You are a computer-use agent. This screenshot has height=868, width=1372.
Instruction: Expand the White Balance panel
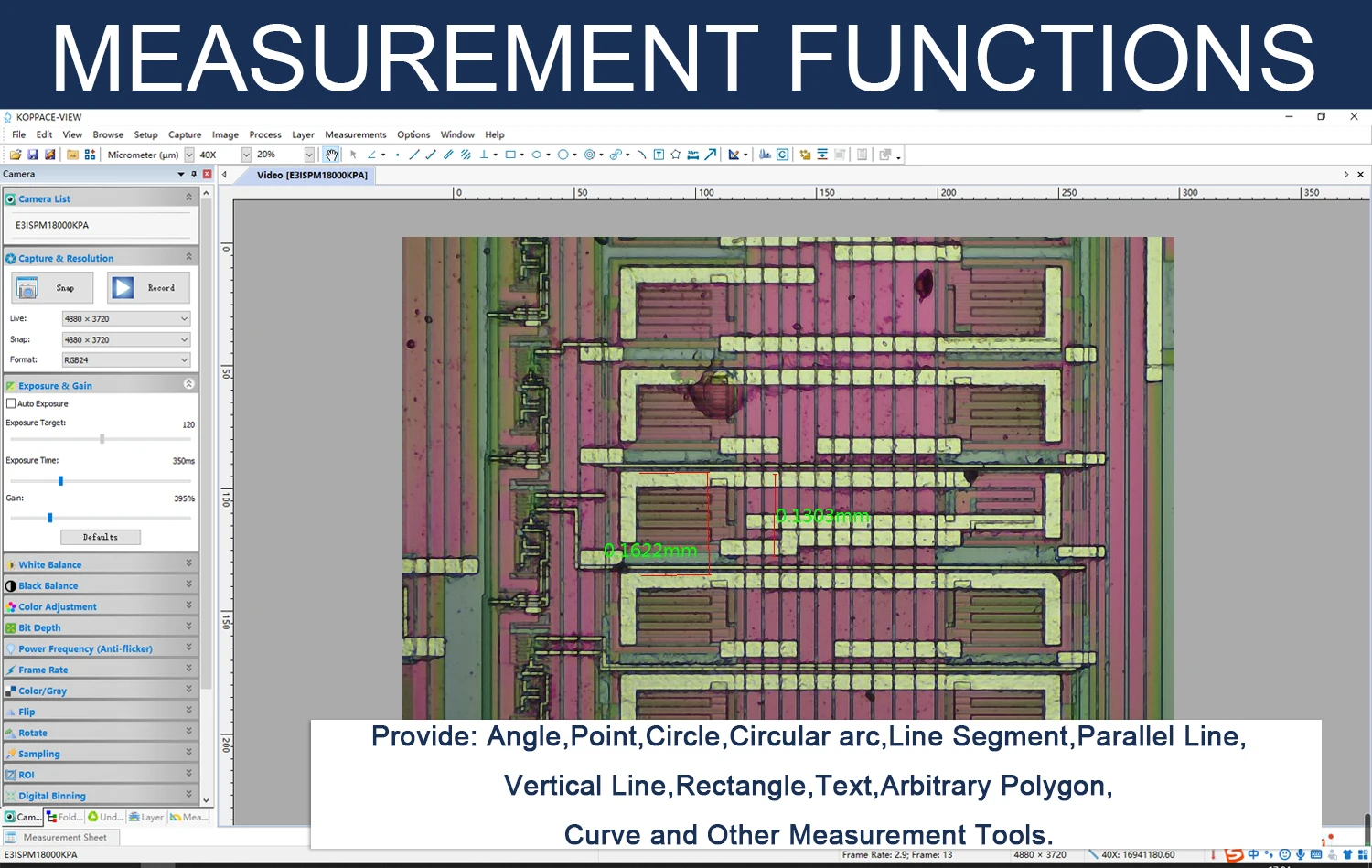click(x=188, y=563)
